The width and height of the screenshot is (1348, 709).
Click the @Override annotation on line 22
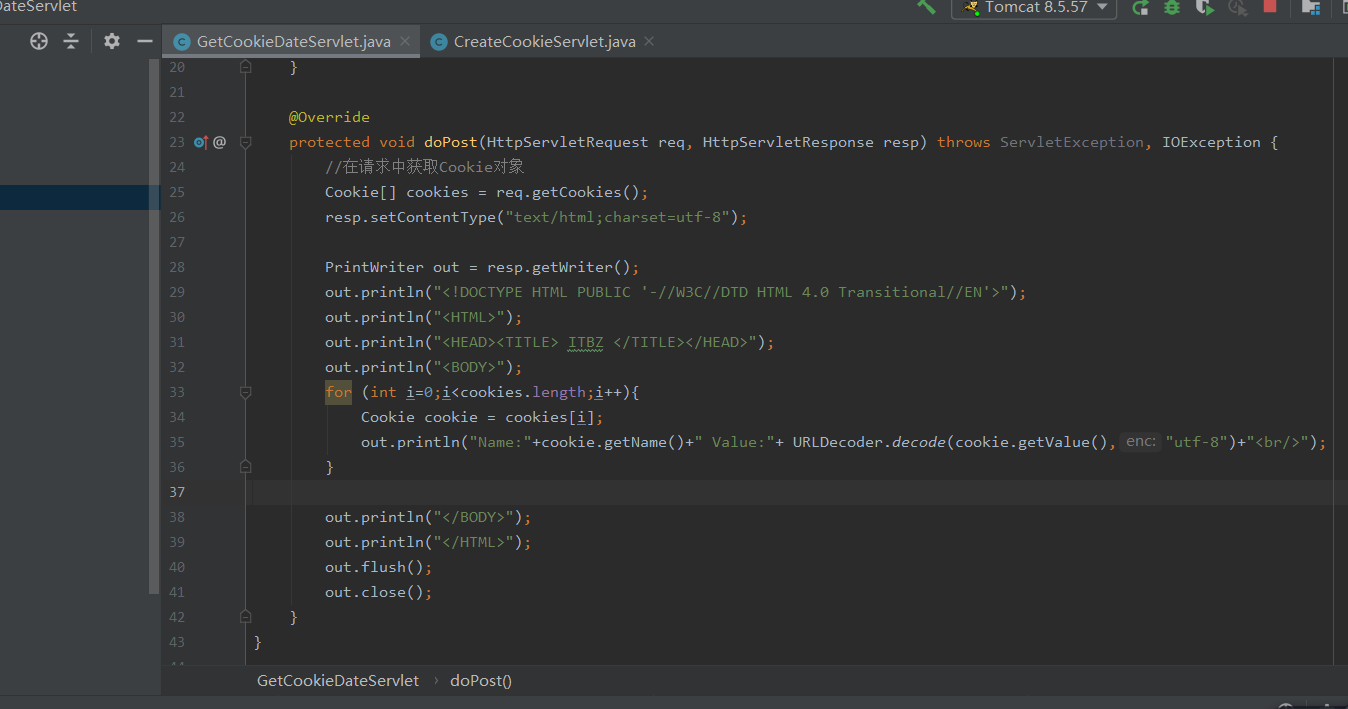329,117
